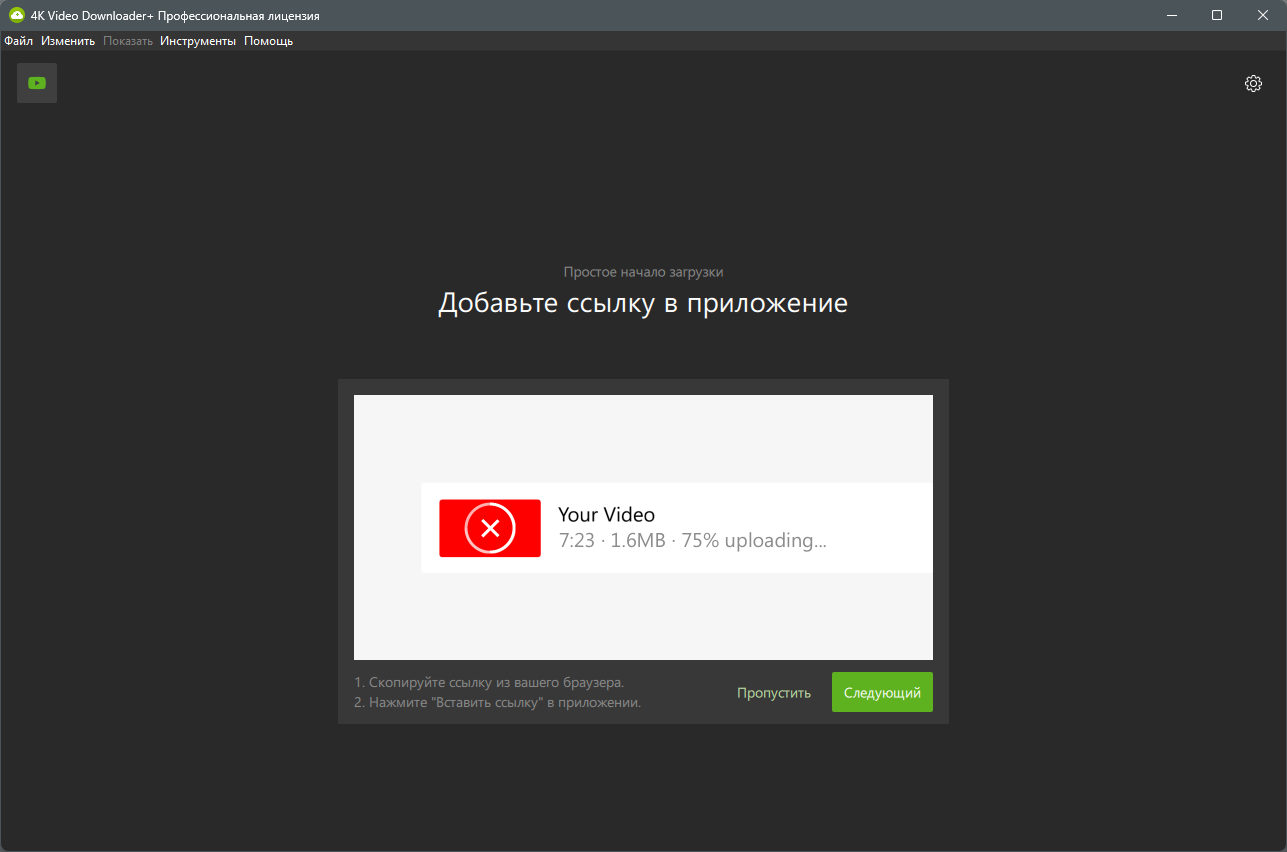The height and width of the screenshot is (852, 1287).
Task: Open the Показать menu
Action: pos(128,41)
